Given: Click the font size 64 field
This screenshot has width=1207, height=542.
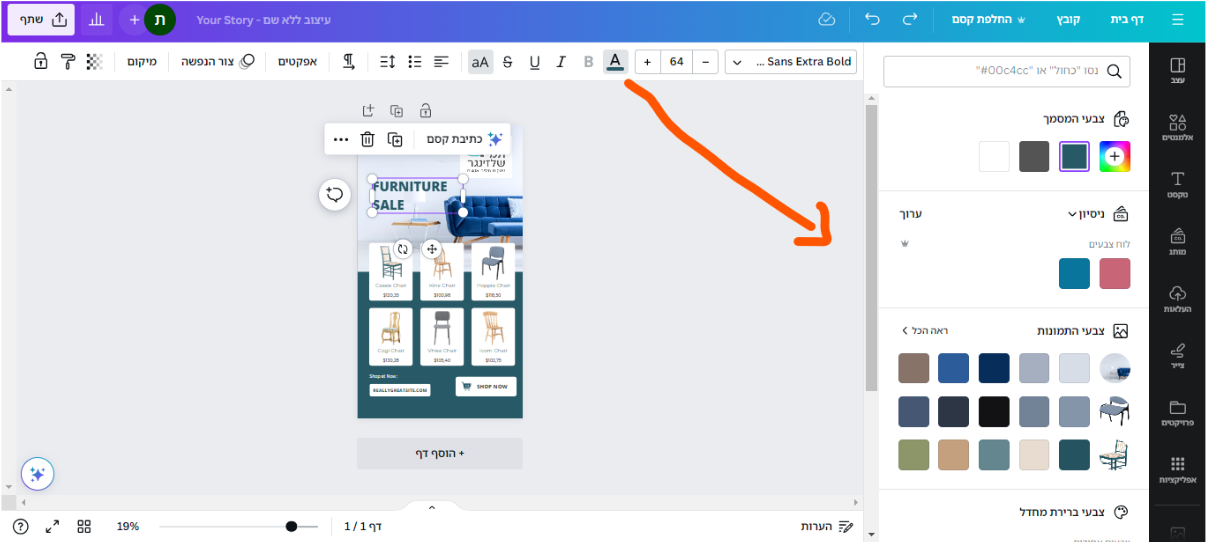Looking at the screenshot, I should pyautogui.click(x=677, y=62).
